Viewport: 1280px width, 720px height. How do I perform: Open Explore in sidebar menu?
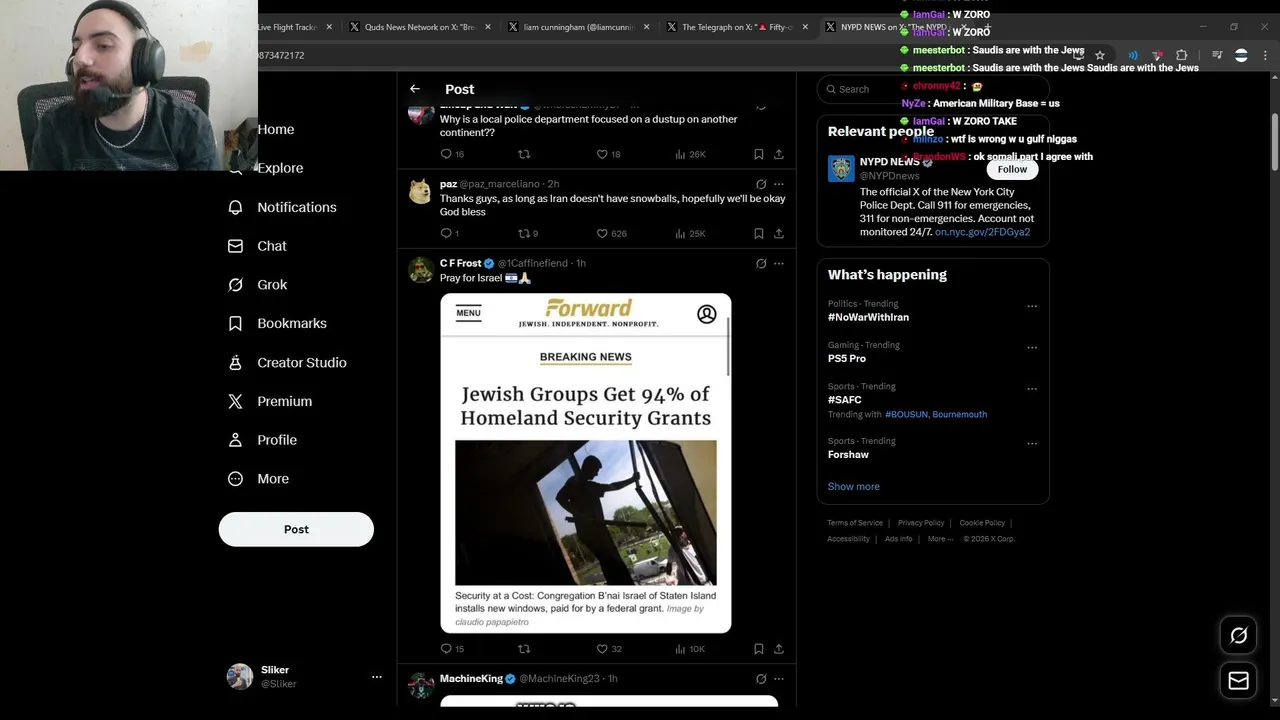pos(280,168)
